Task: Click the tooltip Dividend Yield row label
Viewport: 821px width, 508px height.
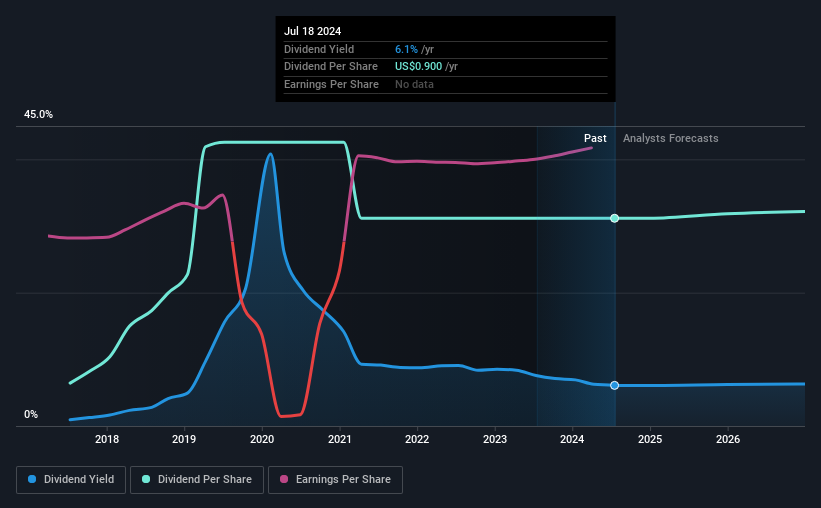Action: pyautogui.click(x=319, y=49)
